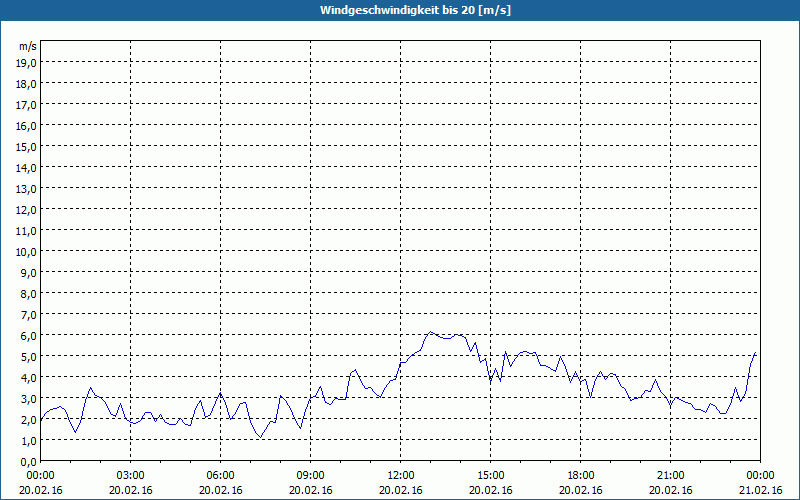Click the 09:00 time label
This screenshot has width=800, height=500.
click(311, 476)
